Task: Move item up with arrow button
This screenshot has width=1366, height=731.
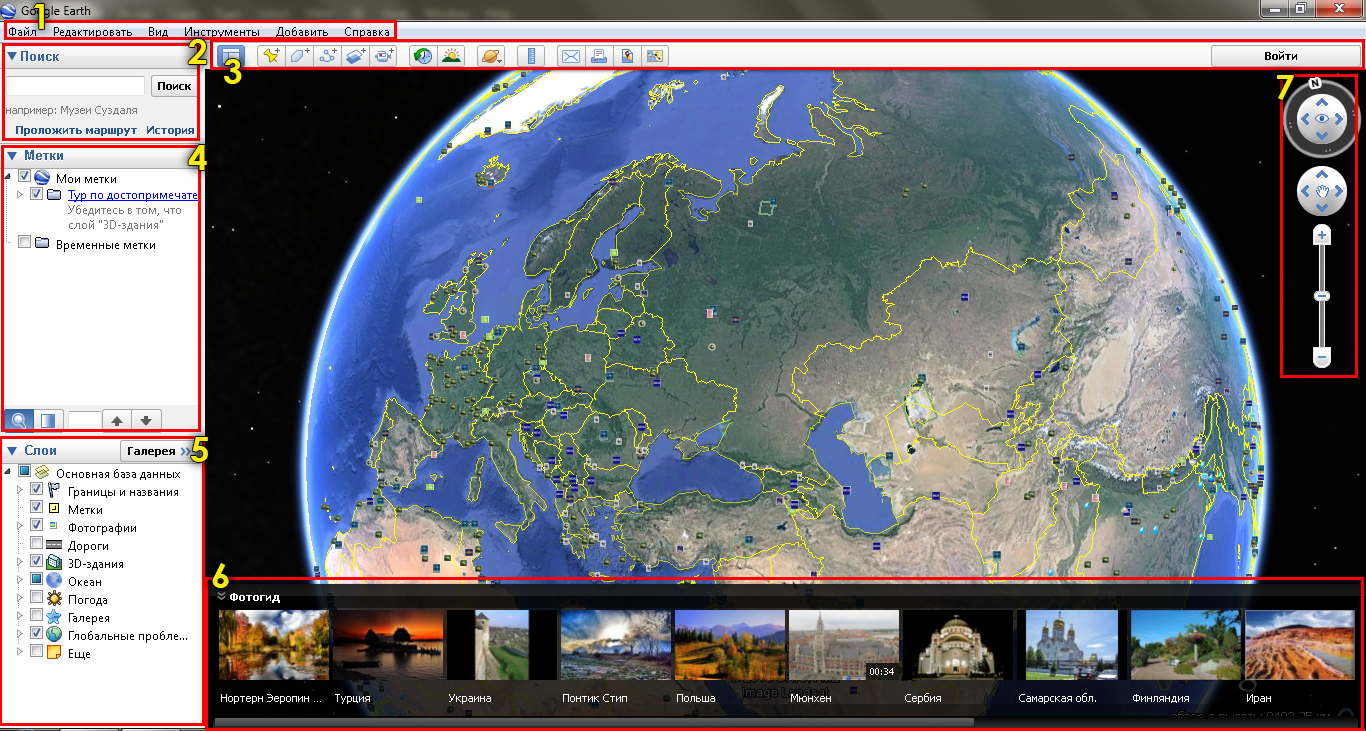Action: pos(116,420)
